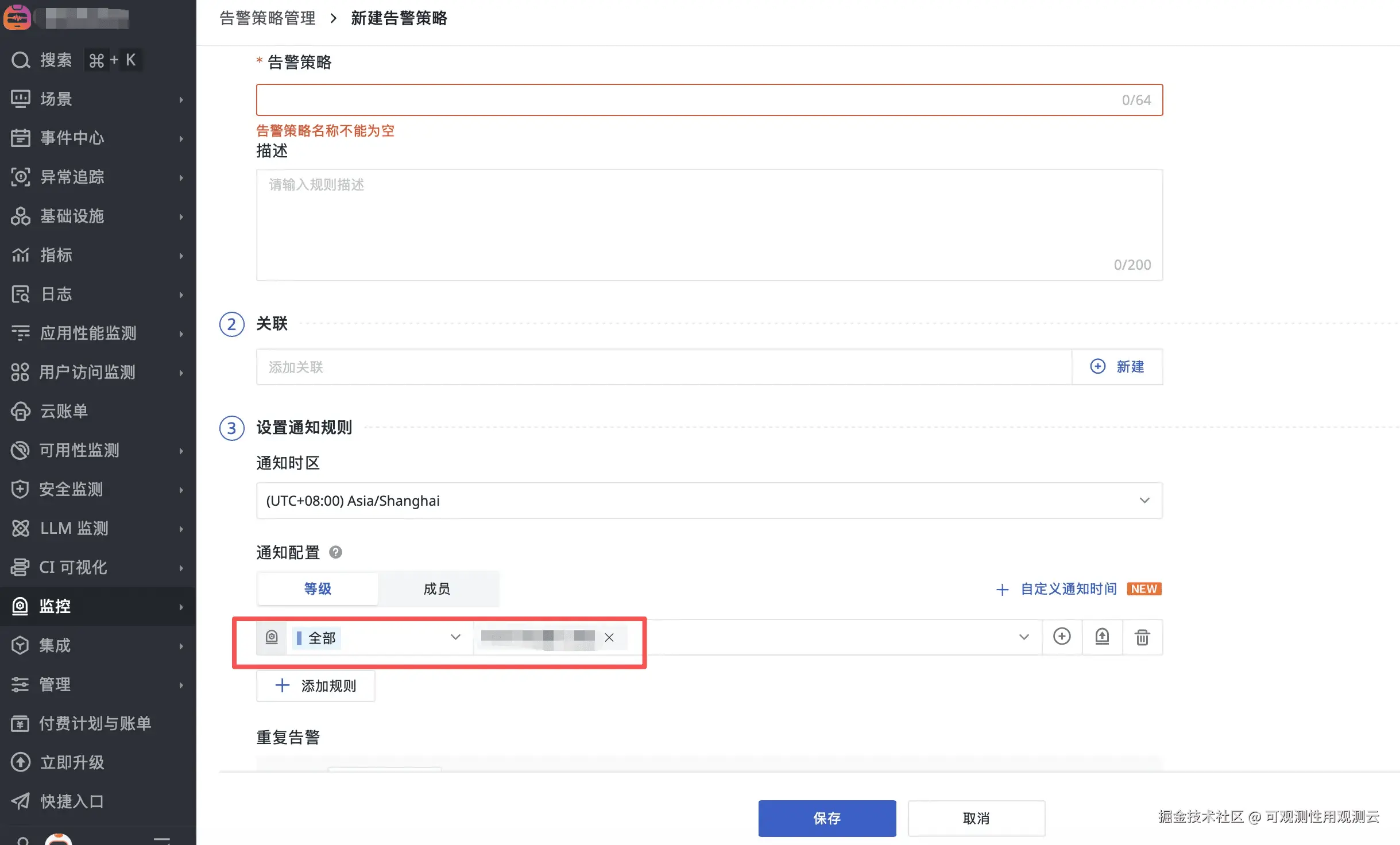This screenshot has width=1400, height=845.
Task: Click 自定义通知时间 link
Action: pos(1068,589)
